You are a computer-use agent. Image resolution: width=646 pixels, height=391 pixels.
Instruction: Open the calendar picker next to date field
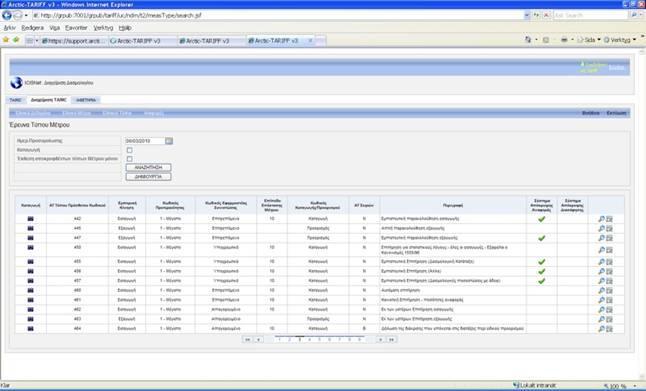tap(169, 141)
